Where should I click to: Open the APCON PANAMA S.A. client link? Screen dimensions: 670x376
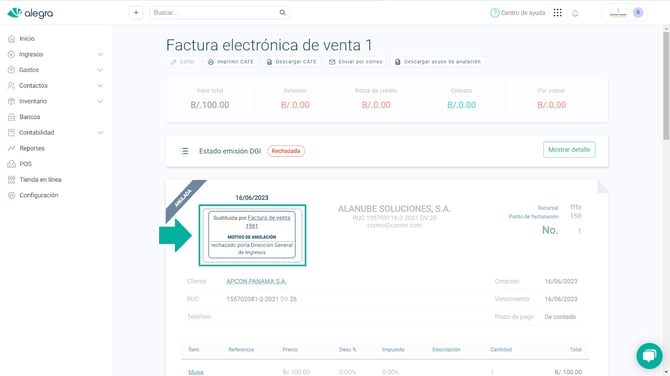click(x=256, y=281)
